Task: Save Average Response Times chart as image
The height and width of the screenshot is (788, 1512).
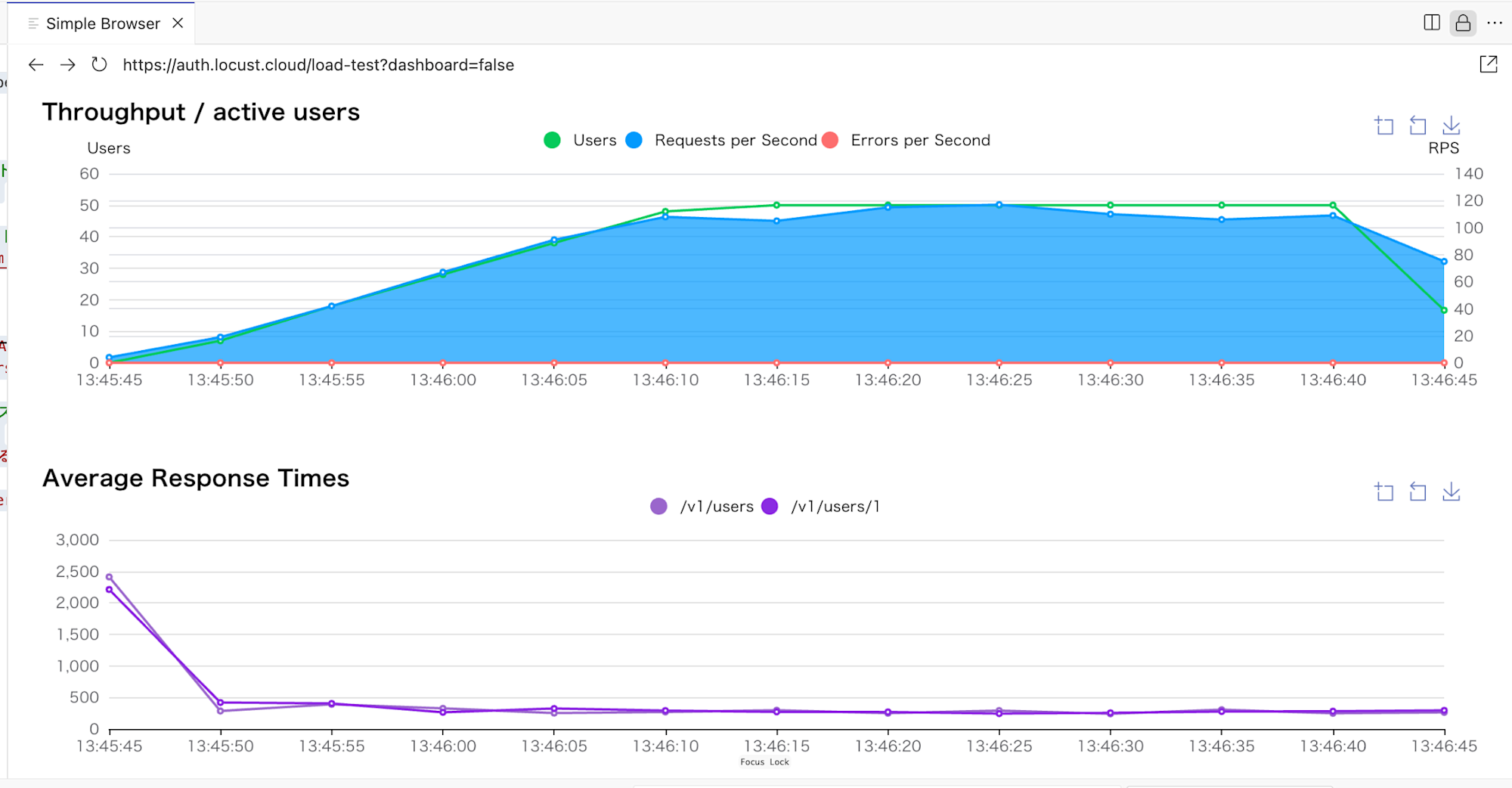Action: tap(1451, 492)
